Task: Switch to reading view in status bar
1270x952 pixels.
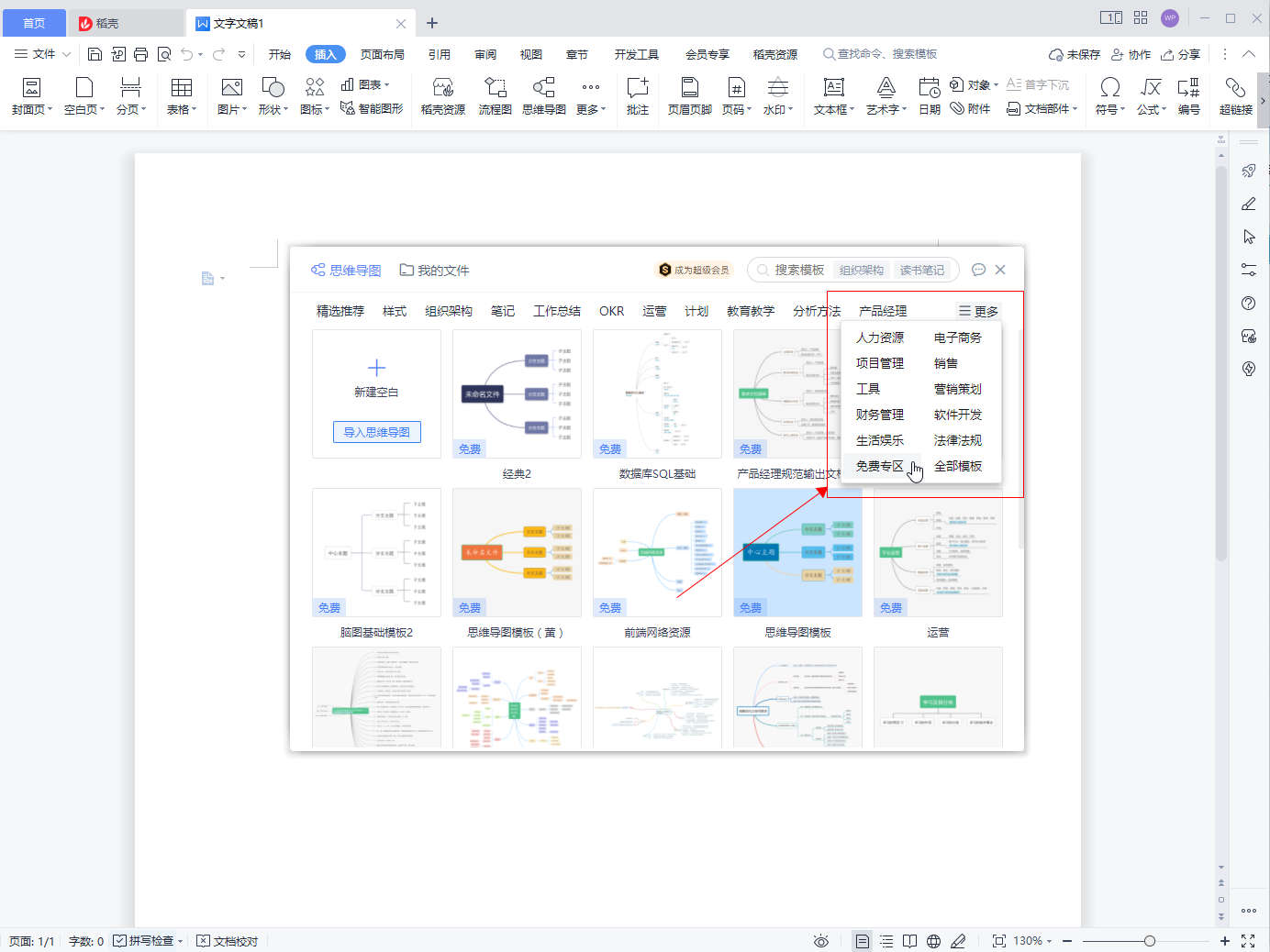Action: click(909, 941)
